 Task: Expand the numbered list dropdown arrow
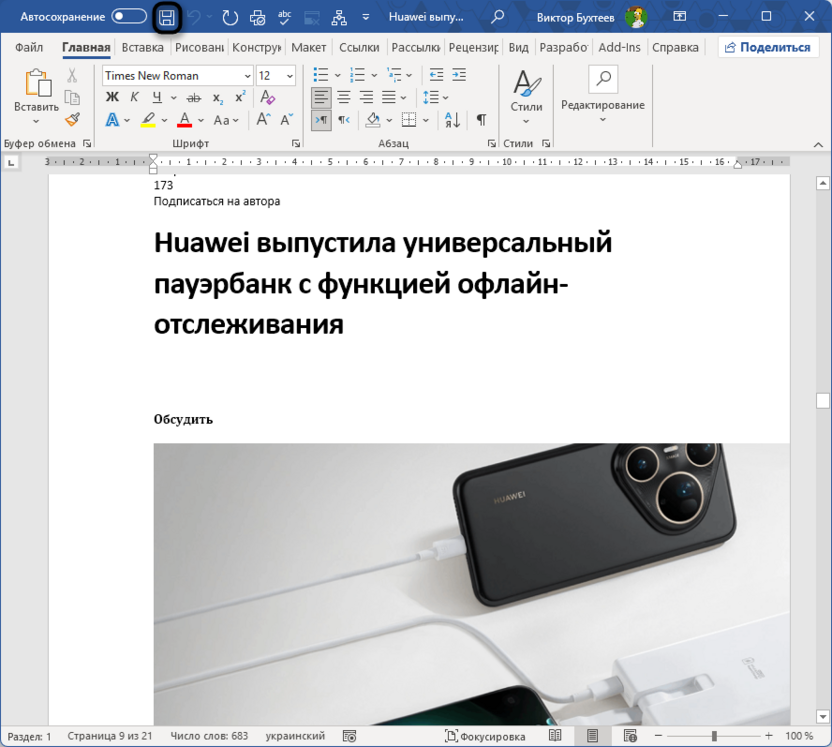point(374,75)
